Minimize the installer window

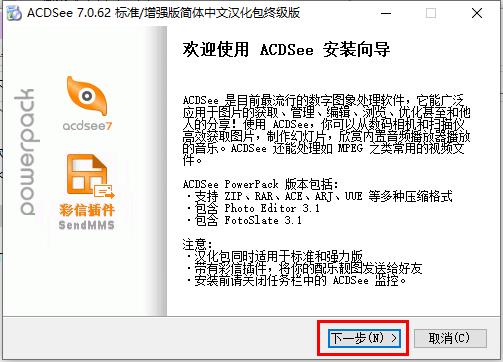(386, 13)
